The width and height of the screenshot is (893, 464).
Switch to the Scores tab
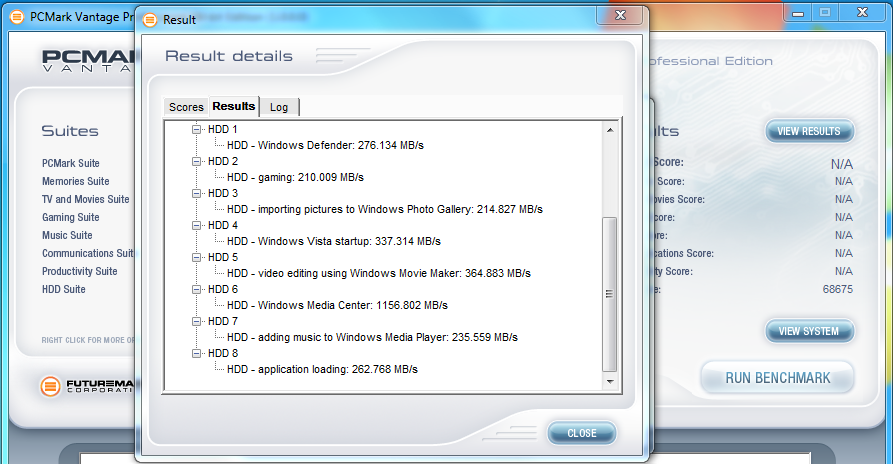coord(186,107)
